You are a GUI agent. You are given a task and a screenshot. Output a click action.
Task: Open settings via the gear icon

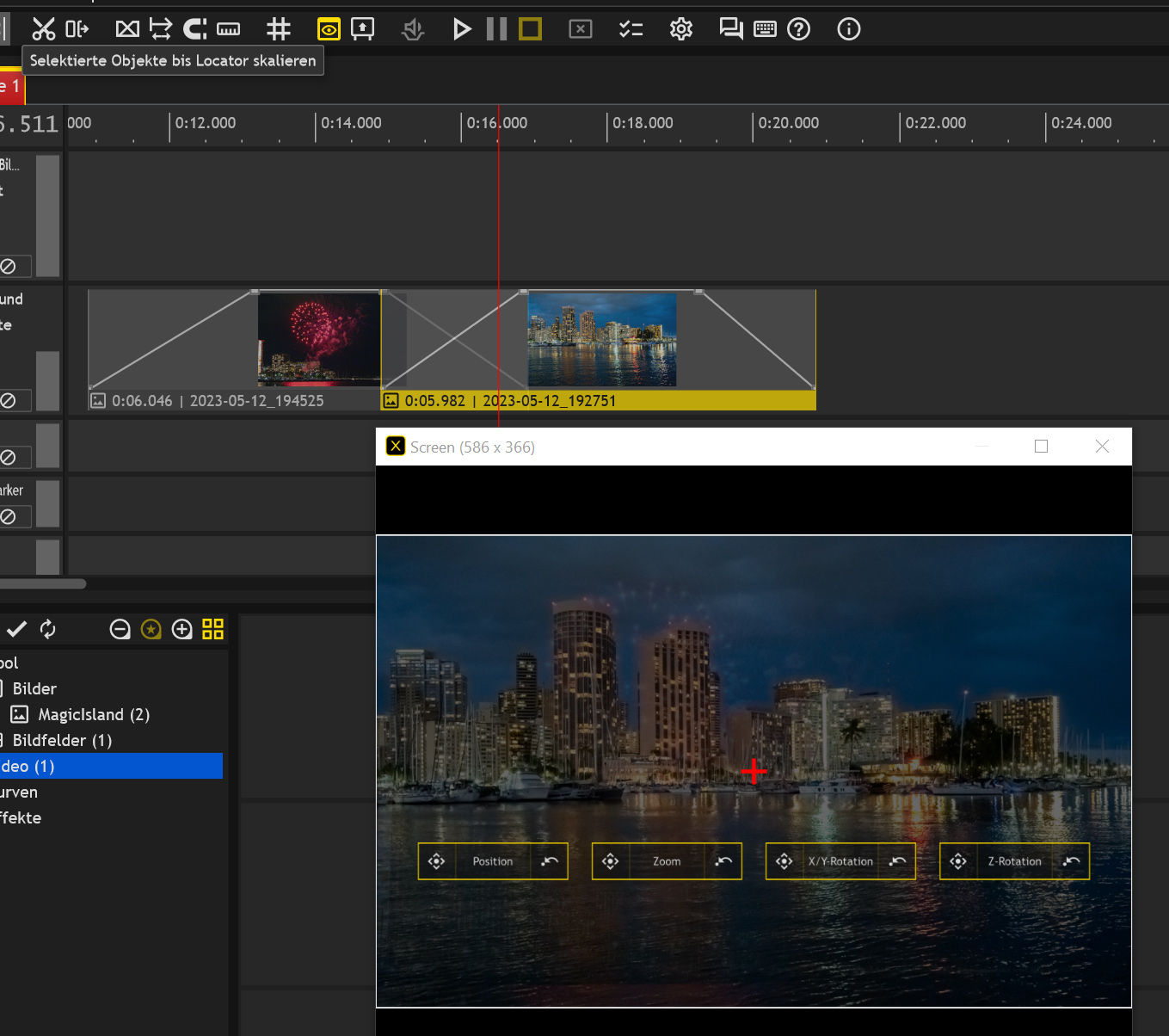680,29
